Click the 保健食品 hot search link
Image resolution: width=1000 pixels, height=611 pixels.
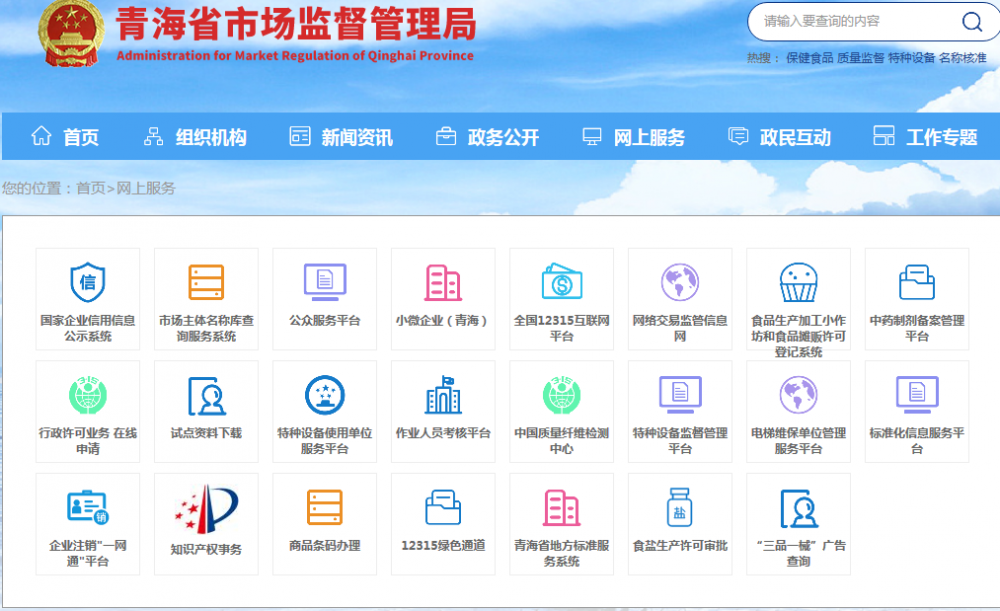809,58
